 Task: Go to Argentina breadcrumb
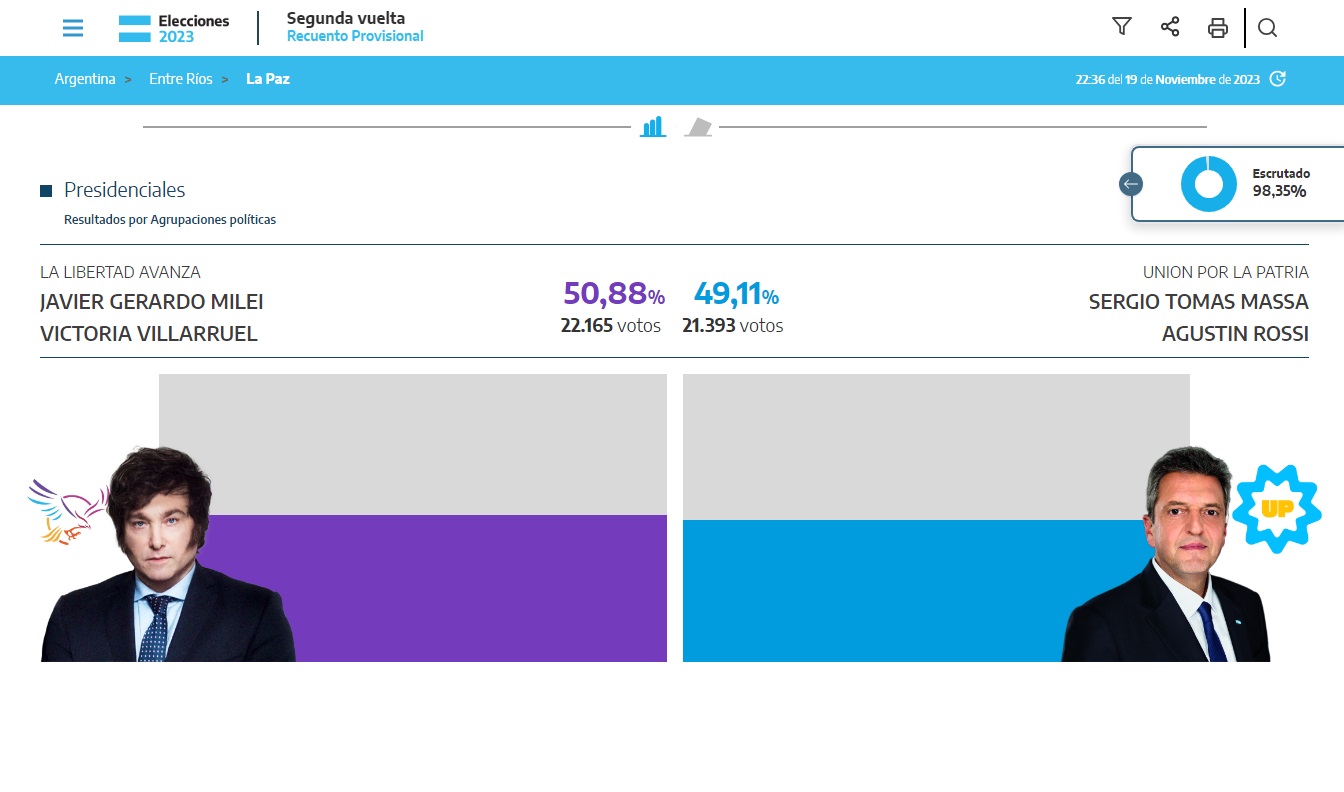pyautogui.click(x=85, y=79)
